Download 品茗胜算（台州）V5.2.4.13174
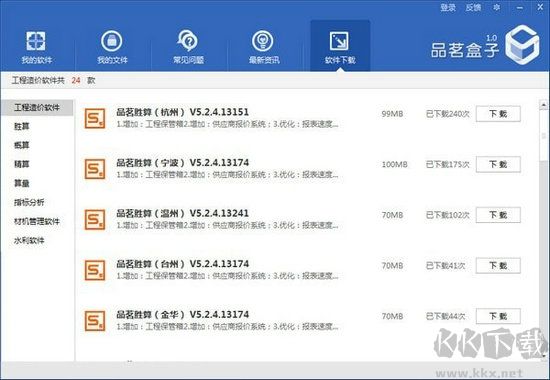 click(498, 266)
